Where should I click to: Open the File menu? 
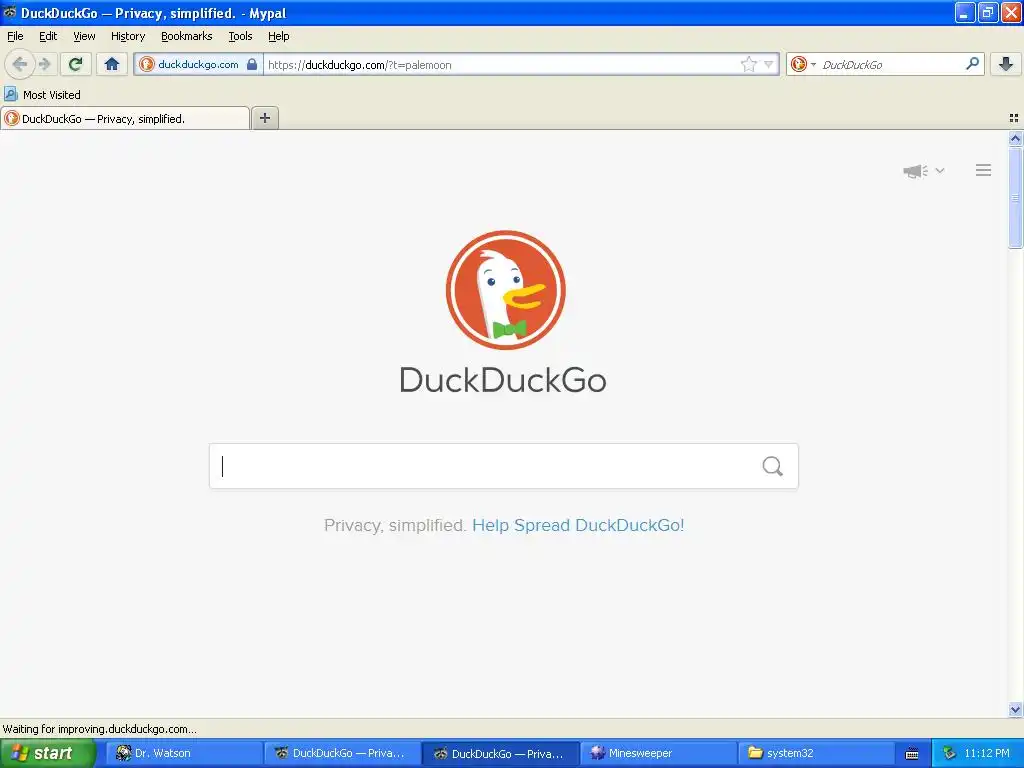pyautogui.click(x=15, y=36)
